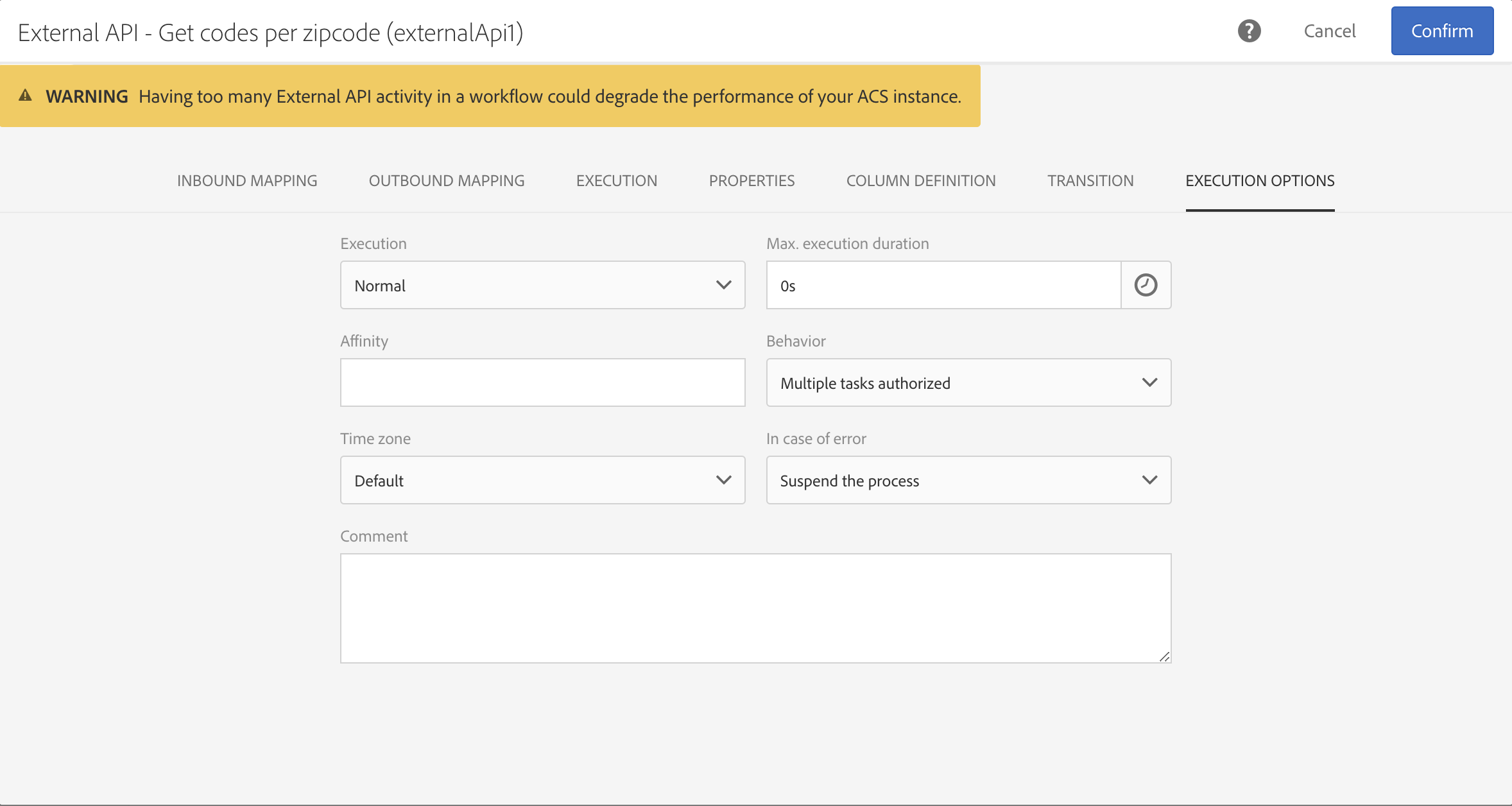
Task: Open the Behavior dropdown
Action: [968, 382]
